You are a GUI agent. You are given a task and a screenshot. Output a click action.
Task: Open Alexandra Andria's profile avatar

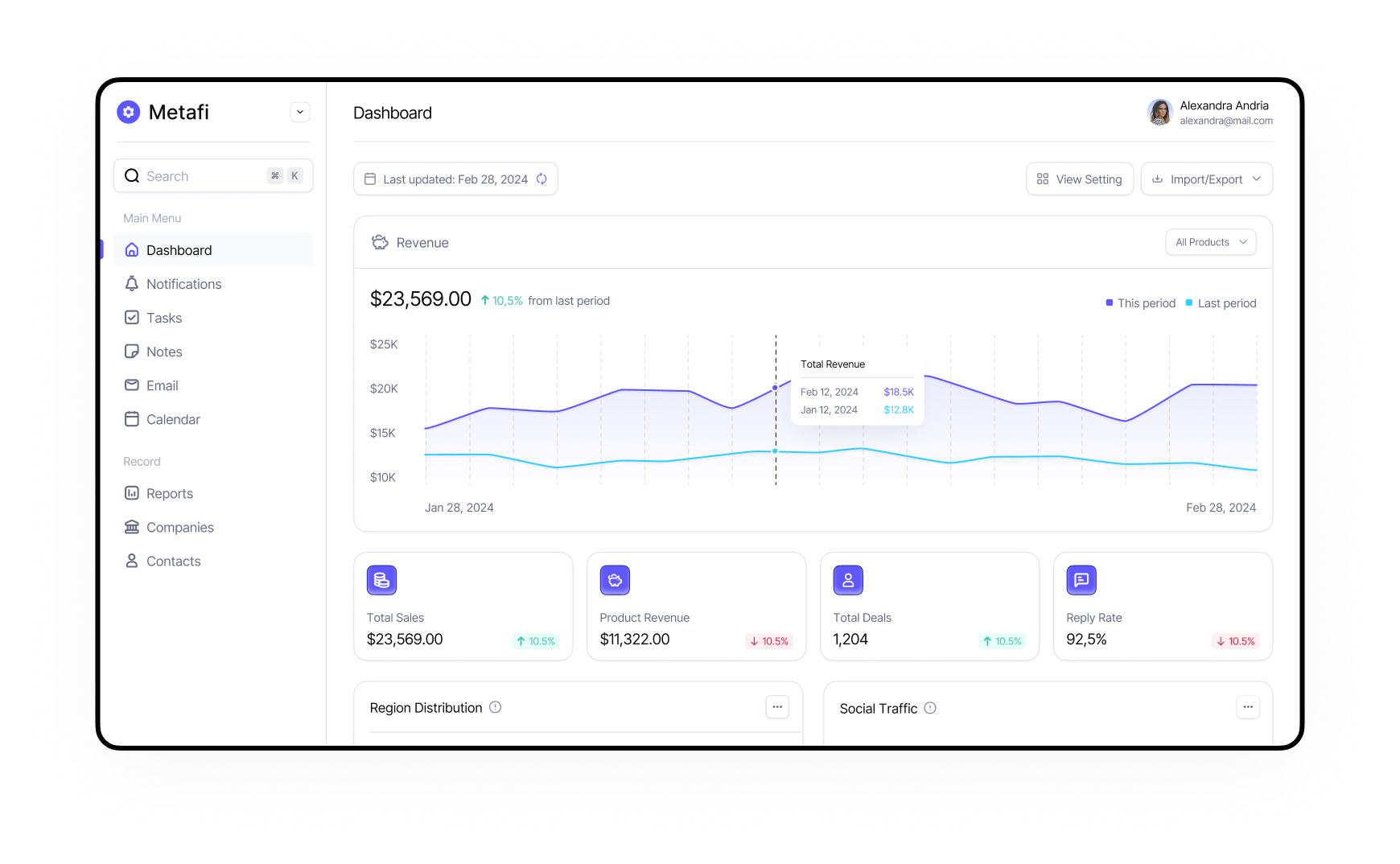[1159, 113]
